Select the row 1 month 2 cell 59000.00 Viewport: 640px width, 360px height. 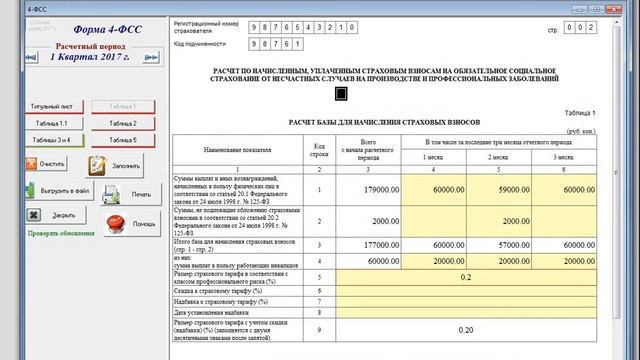tap(499, 190)
